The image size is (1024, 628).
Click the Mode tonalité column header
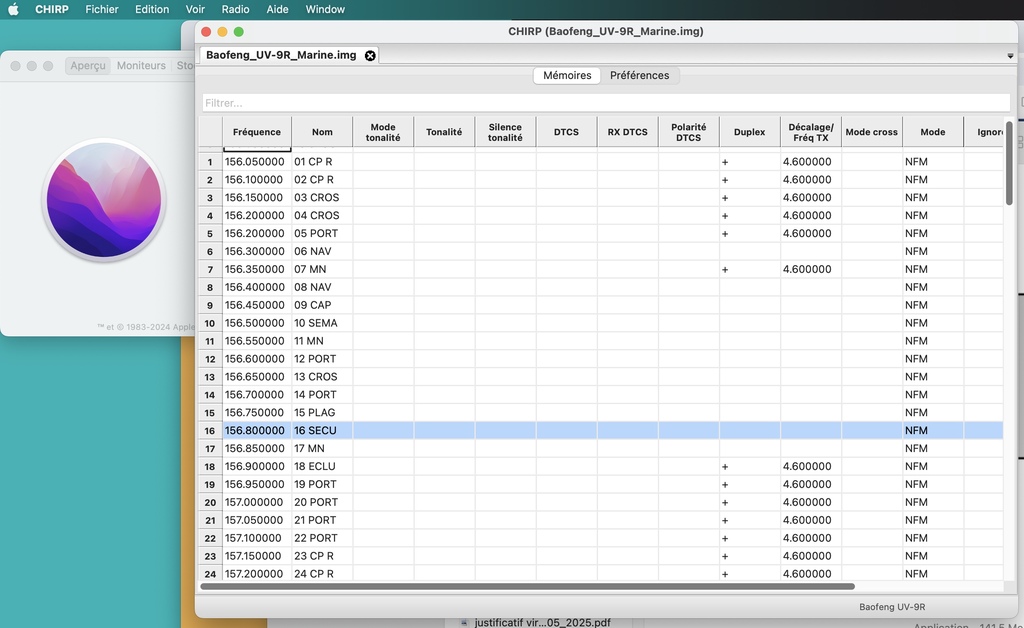tap(383, 132)
